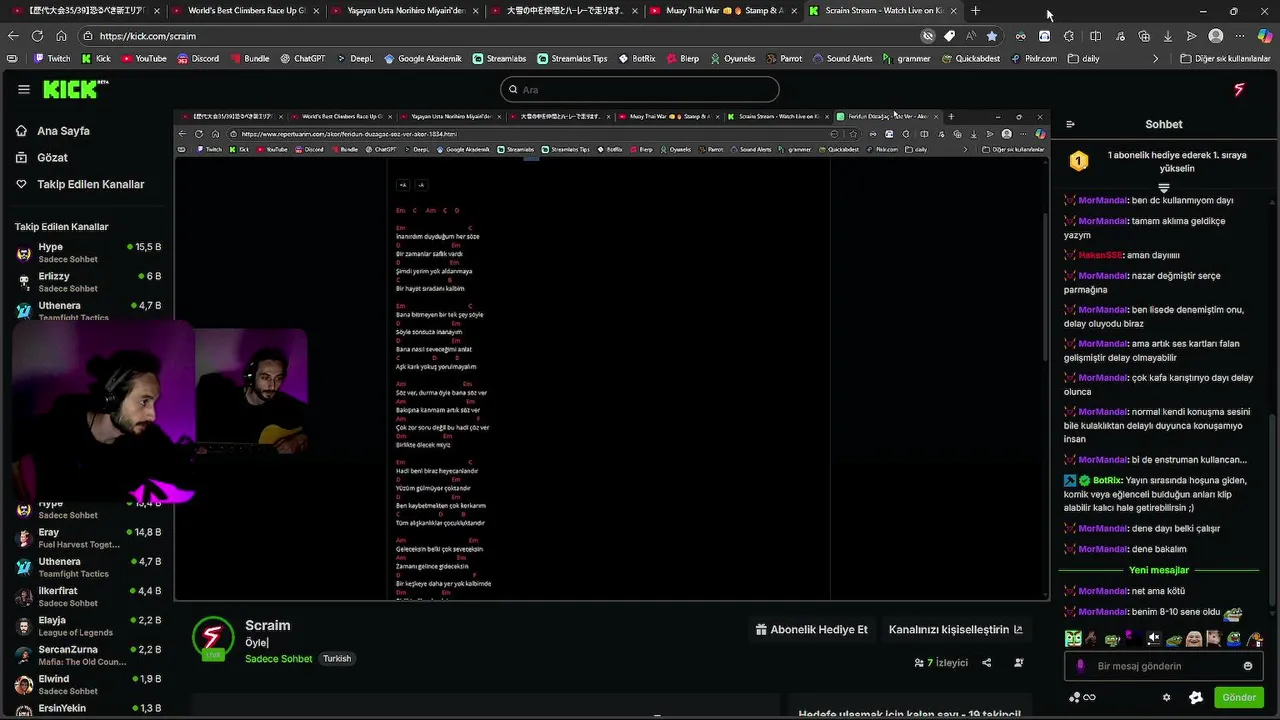Open the split screen icon in toolbar
Viewport: 1280px width, 720px height.
click(x=1095, y=36)
